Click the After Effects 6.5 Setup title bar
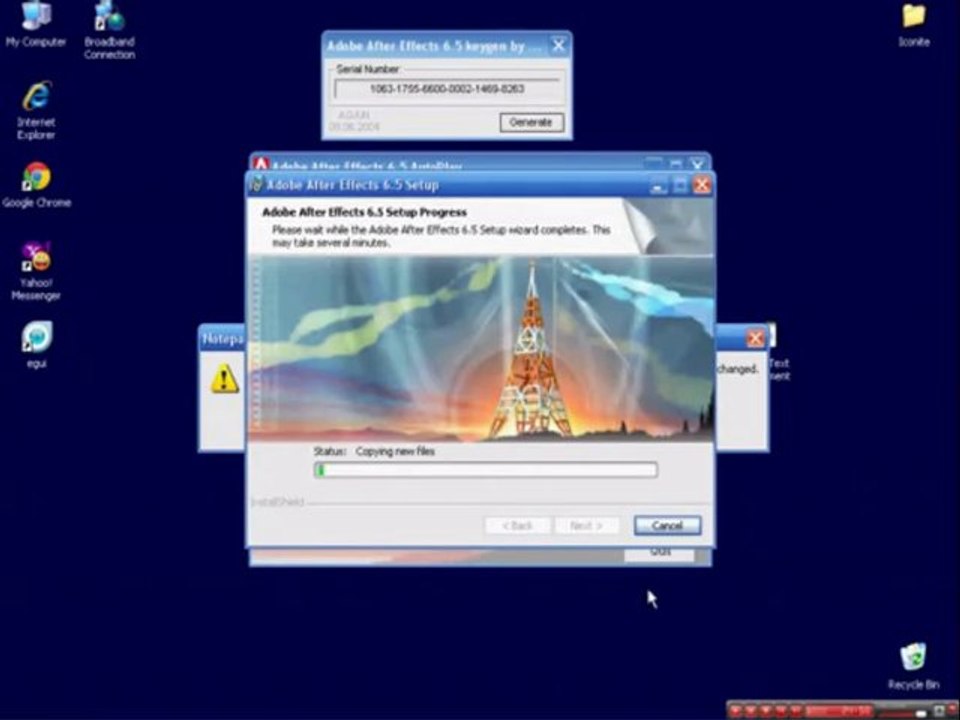This screenshot has height=720, width=960. click(x=453, y=185)
